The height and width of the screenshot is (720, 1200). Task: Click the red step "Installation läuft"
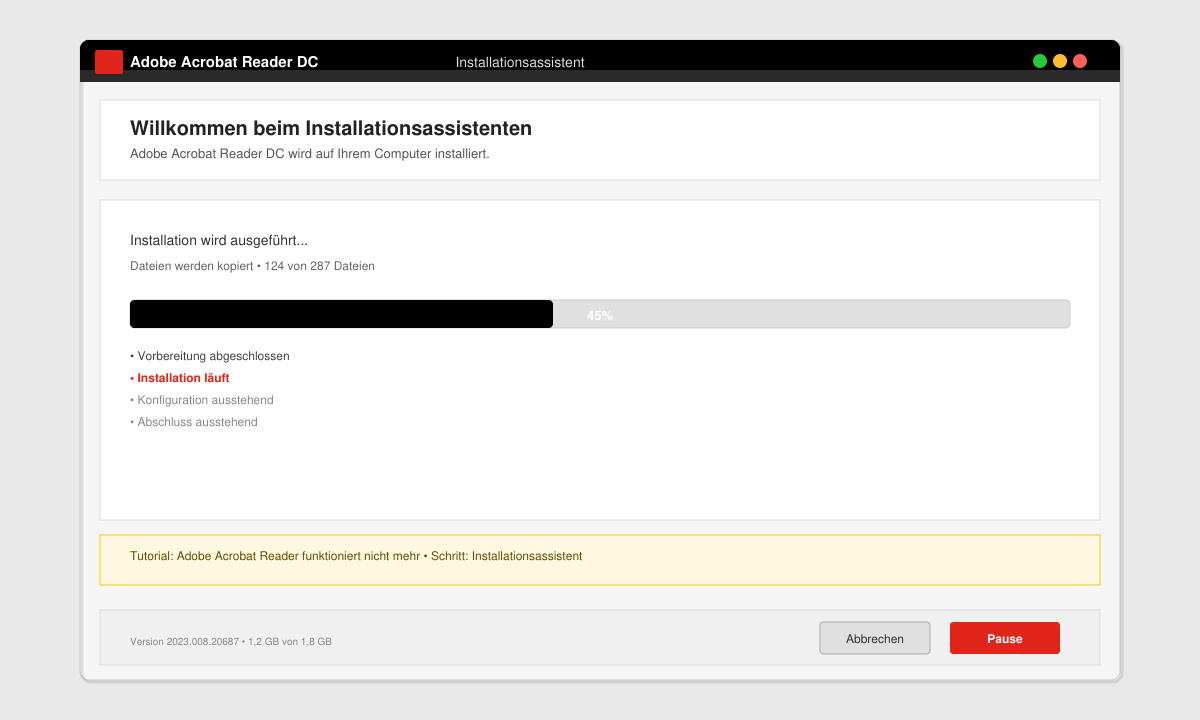point(180,378)
